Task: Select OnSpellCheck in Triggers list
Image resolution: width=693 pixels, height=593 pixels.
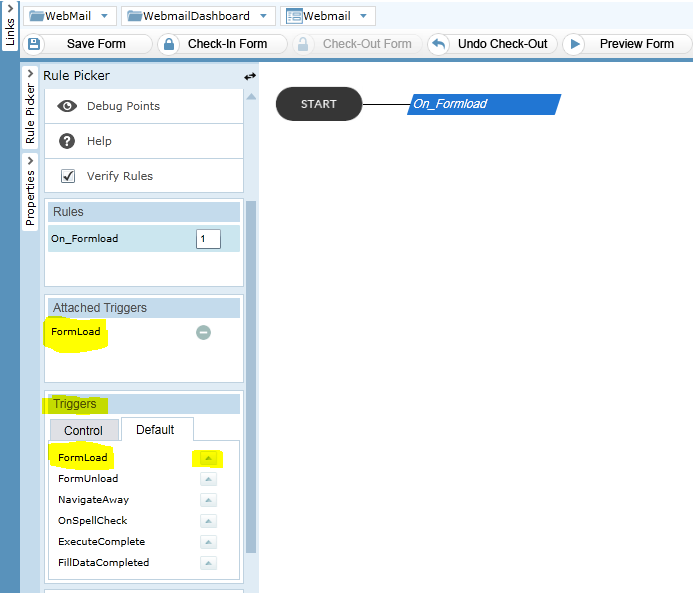Action: [x=92, y=521]
